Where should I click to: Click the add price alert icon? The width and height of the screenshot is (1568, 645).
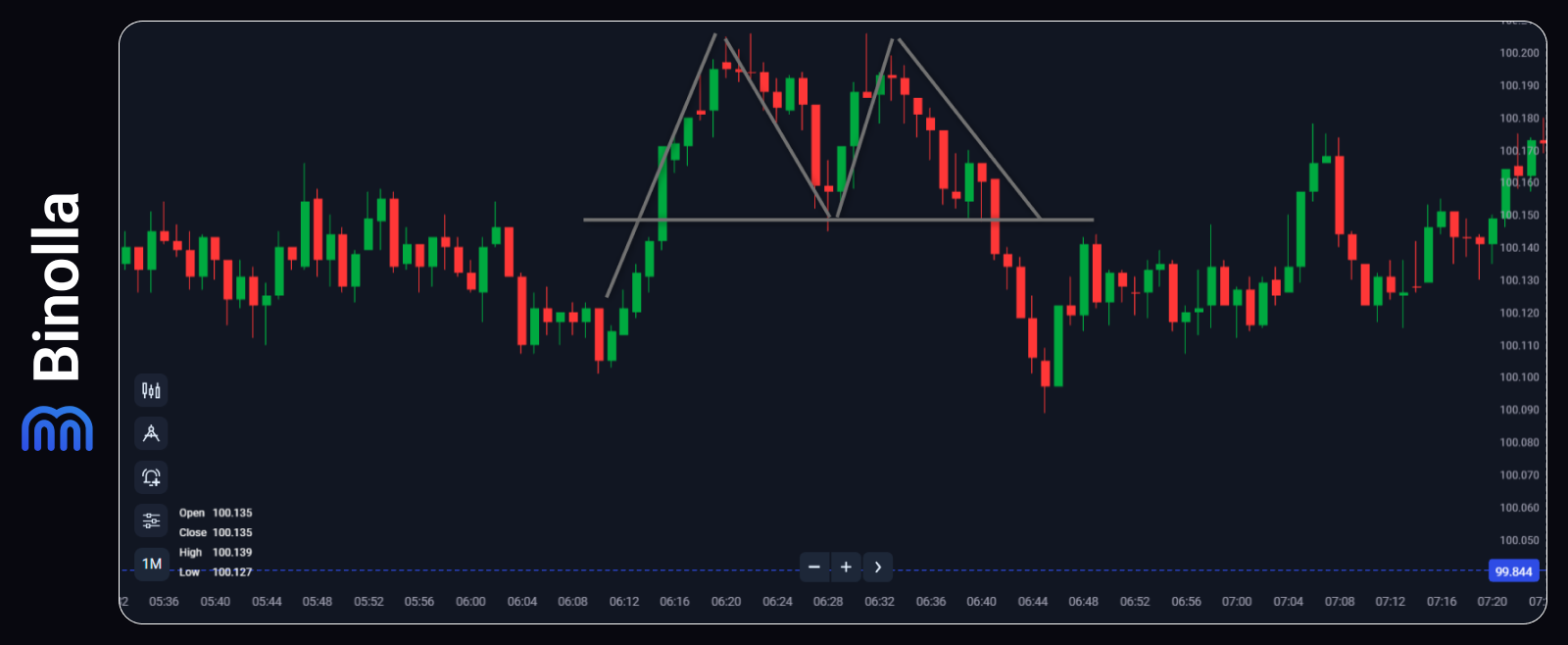(151, 477)
